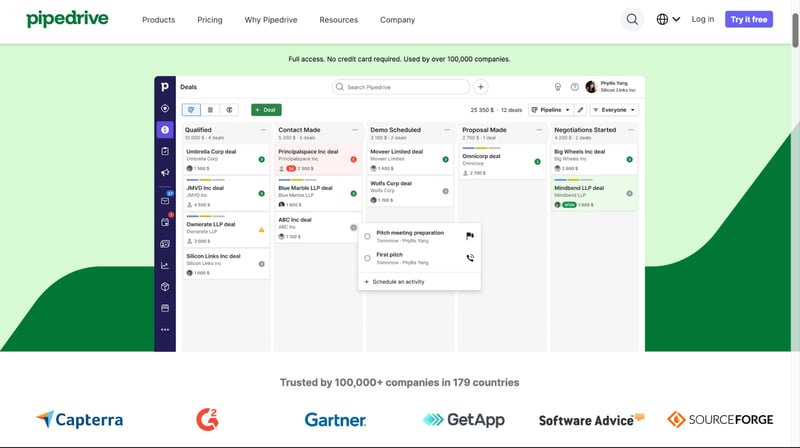The height and width of the screenshot is (448, 800).
Task: Open Big Wheels Inc deal card
Action: (x=594, y=160)
